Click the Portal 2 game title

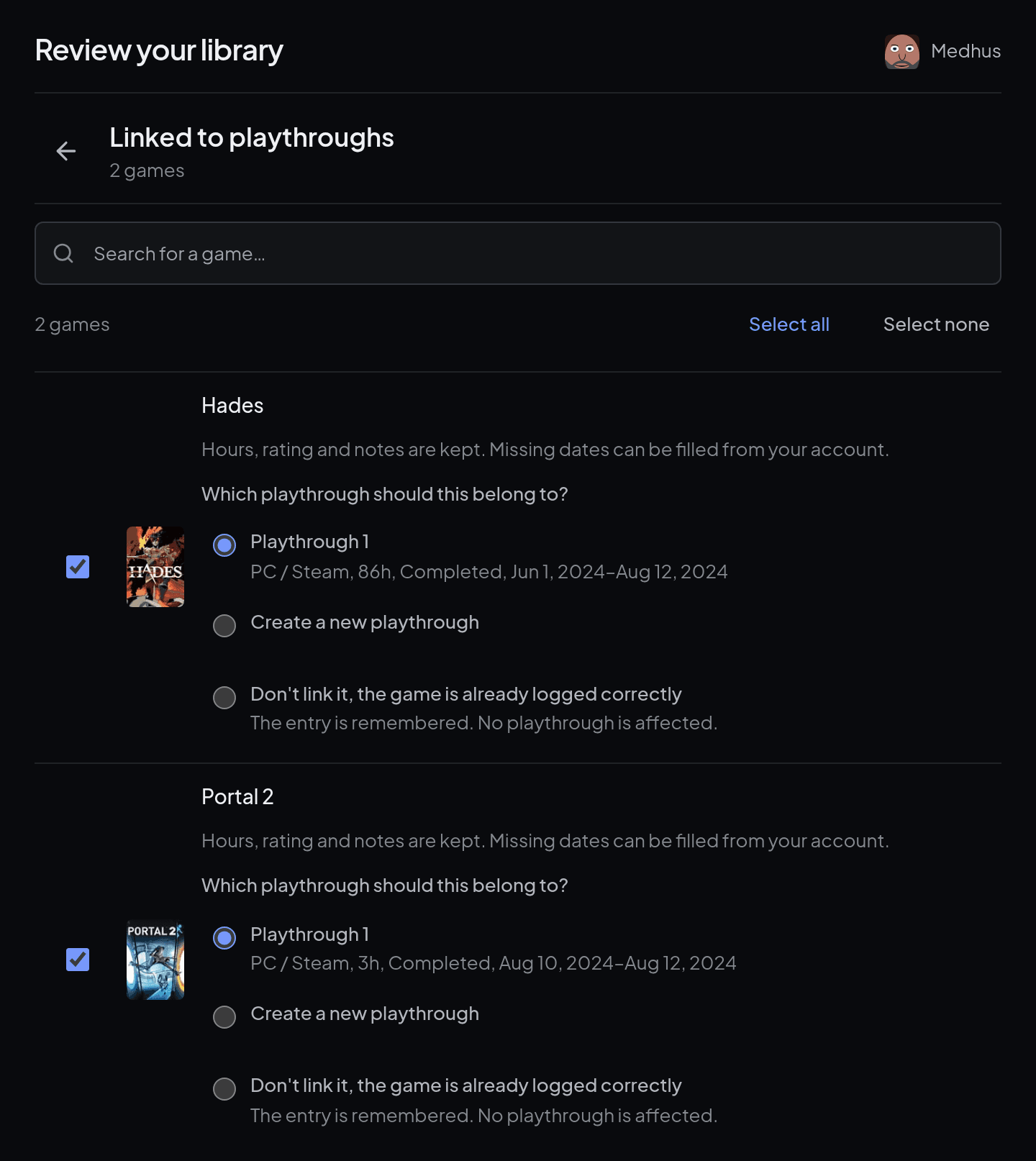click(x=237, y=797)
